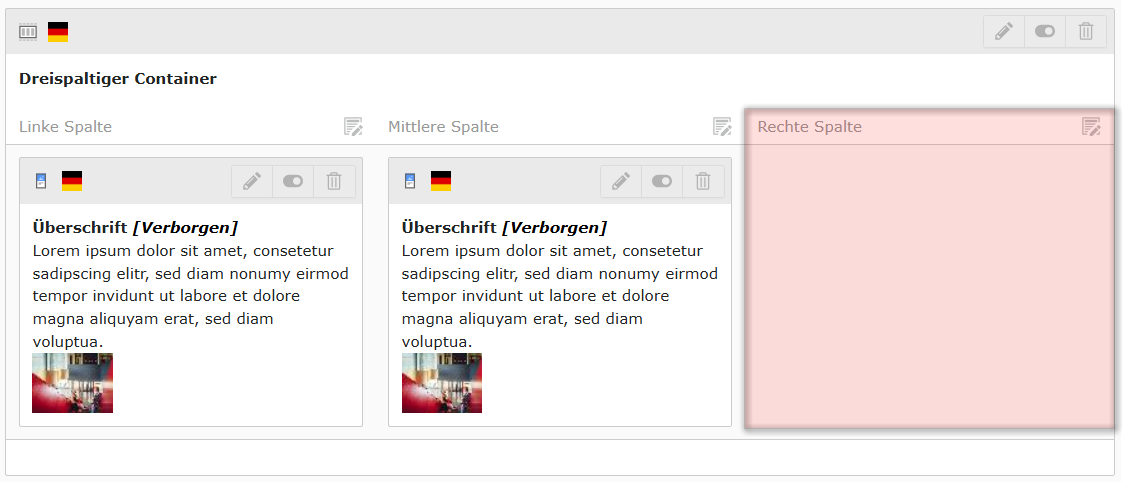Delete the middle column content element
Screen dimensions: 1125x482
(x=703, y=181)
